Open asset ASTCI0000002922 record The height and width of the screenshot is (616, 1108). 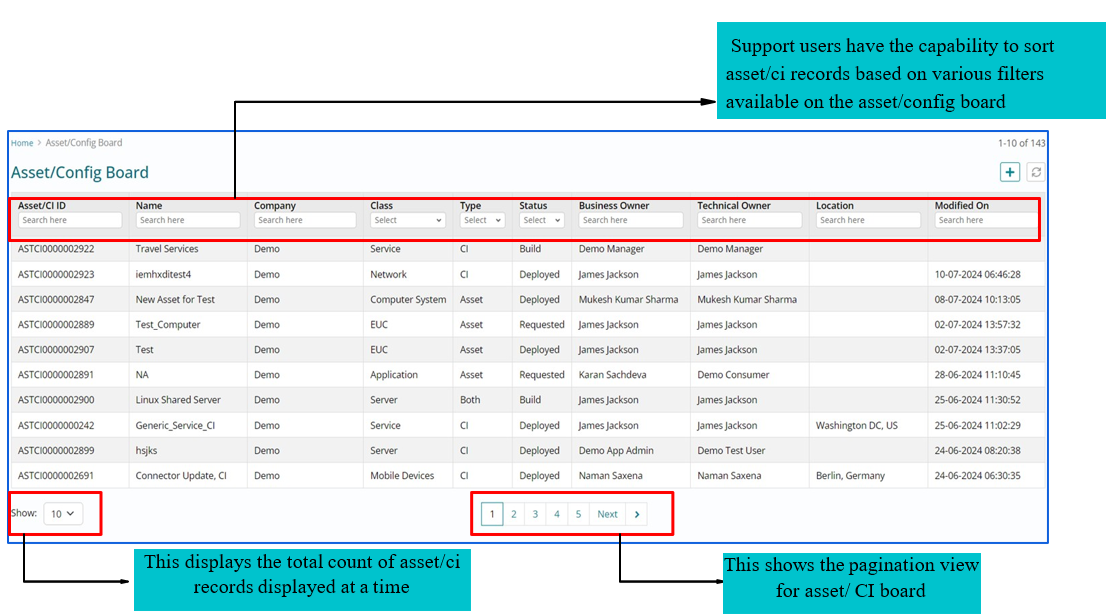tap(58, 249)
